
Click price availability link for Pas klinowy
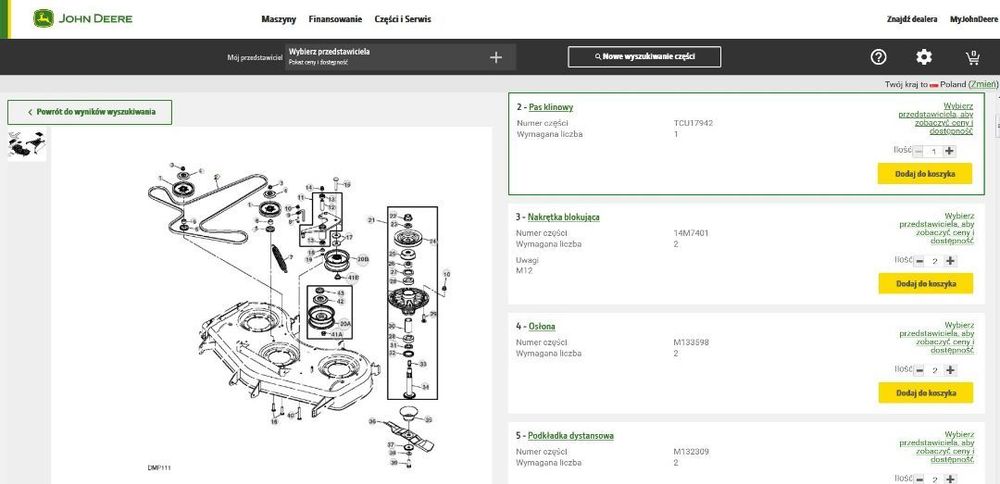point(936,119)
